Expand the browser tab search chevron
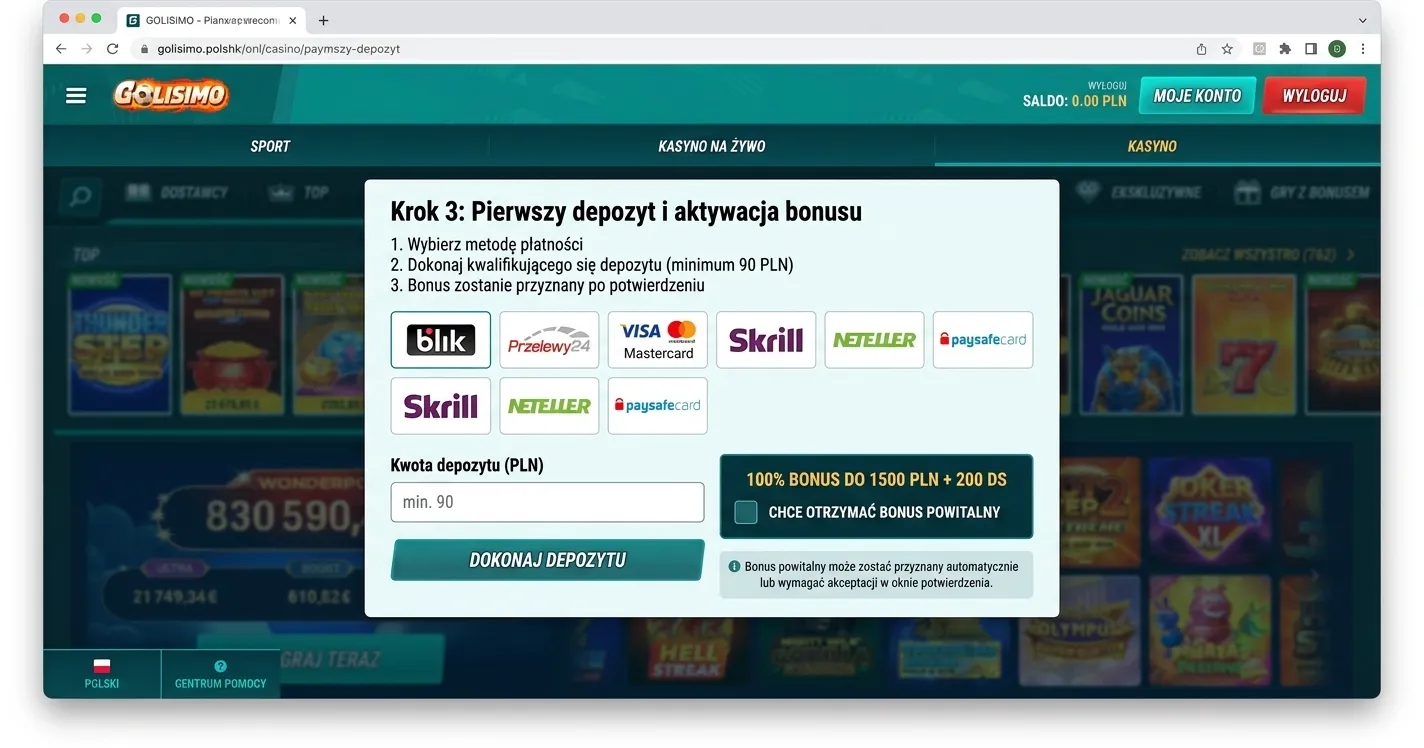Image resolution: width=1424 pixels, height=748 pixels. click(1362, 20)
